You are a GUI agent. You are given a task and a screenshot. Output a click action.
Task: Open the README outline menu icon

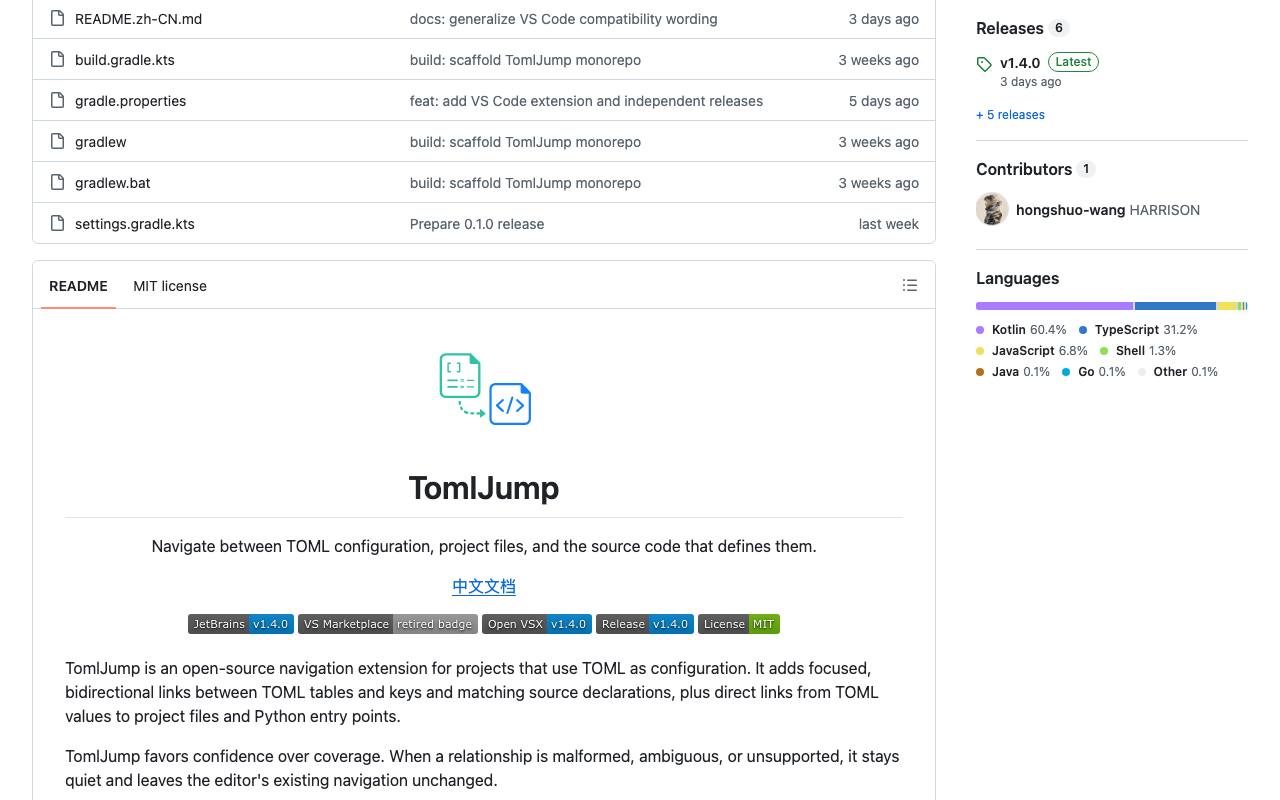(910, 285)
